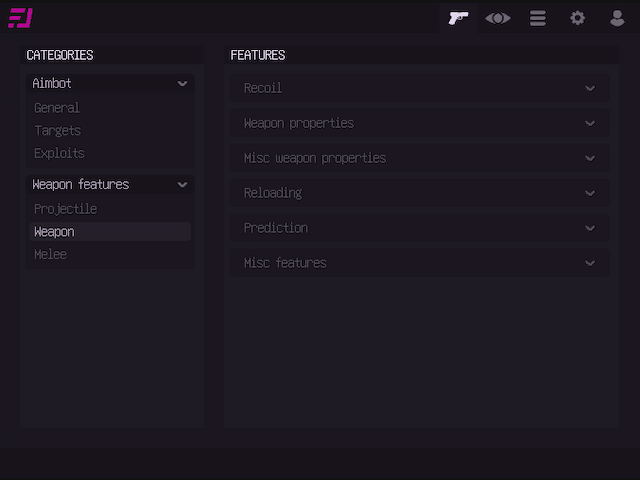Screen dimensions: 640x480
Task: Collapse the Weapon features category chevron
Action: 182,185
